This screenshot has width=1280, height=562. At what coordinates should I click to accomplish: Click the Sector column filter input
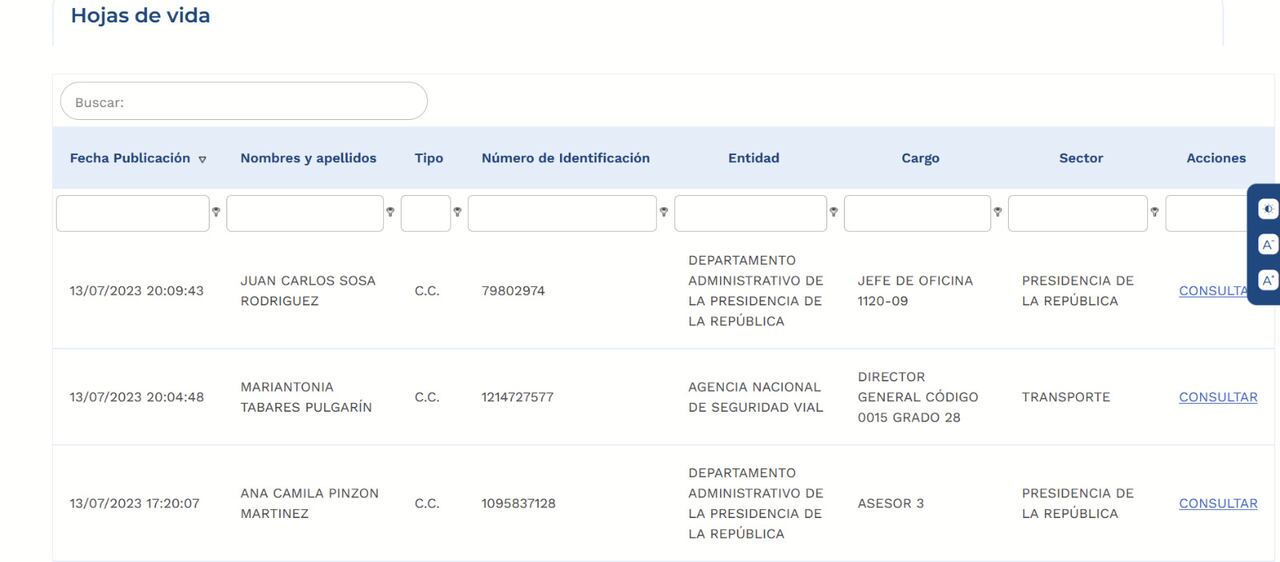1077,213
